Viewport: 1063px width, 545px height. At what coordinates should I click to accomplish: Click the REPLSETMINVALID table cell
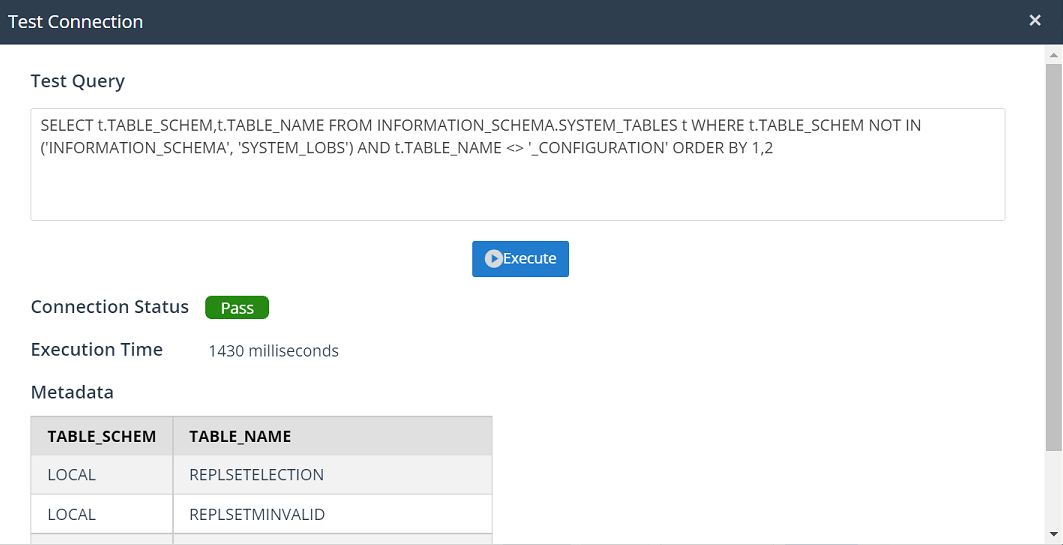point(257,514)
